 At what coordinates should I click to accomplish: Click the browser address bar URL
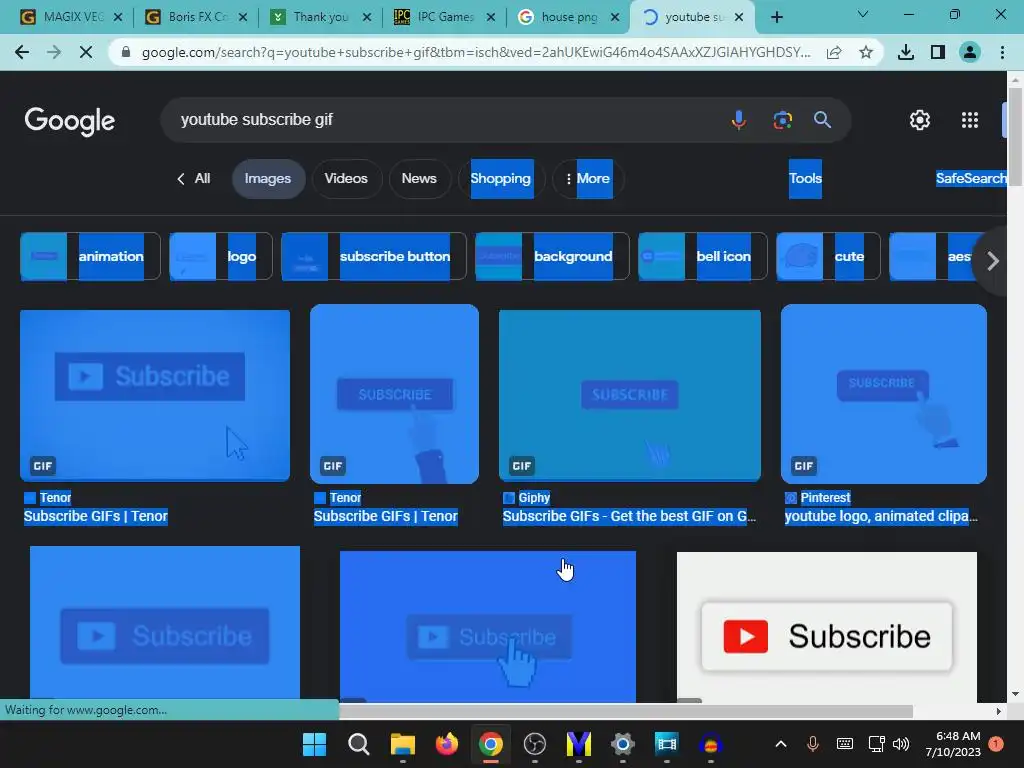click(476, 52)
